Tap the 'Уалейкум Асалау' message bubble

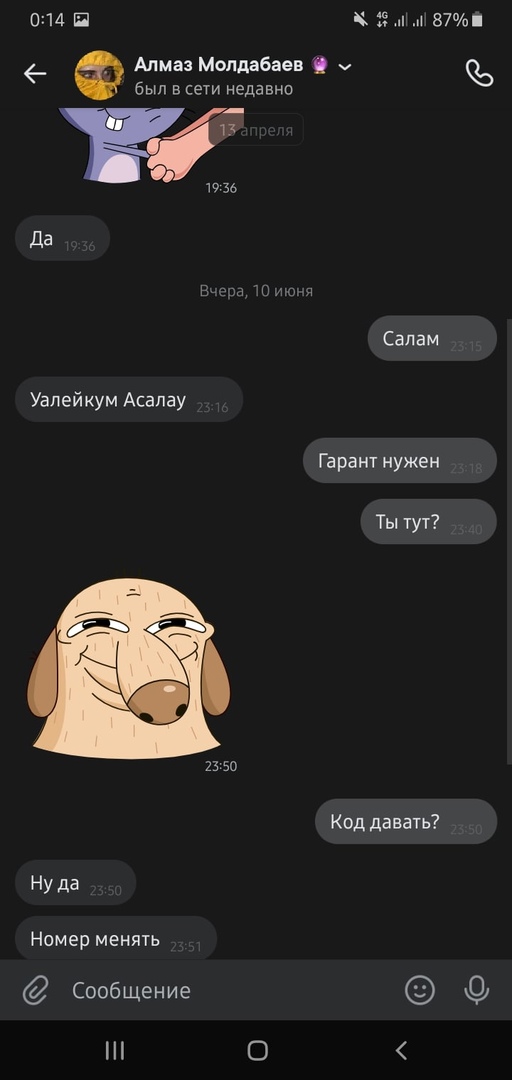click(x=129, y=399)
